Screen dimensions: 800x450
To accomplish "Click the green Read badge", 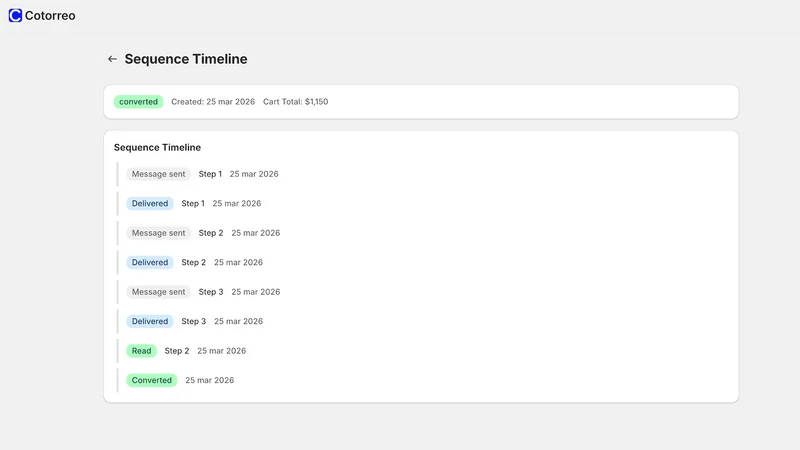I will 141,351.
